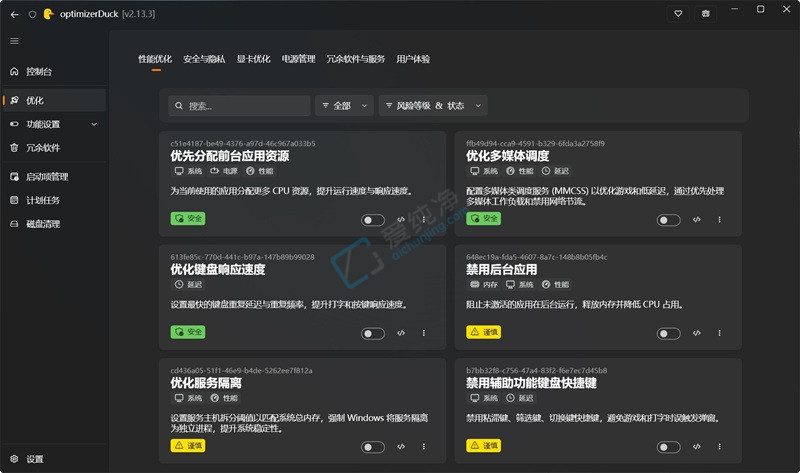Image resolution: width=800 pixels, height=473 pixels.
Task: Click 系统 tag on 禁用辅助功能键盘快捷键
Action: point(484,398)
